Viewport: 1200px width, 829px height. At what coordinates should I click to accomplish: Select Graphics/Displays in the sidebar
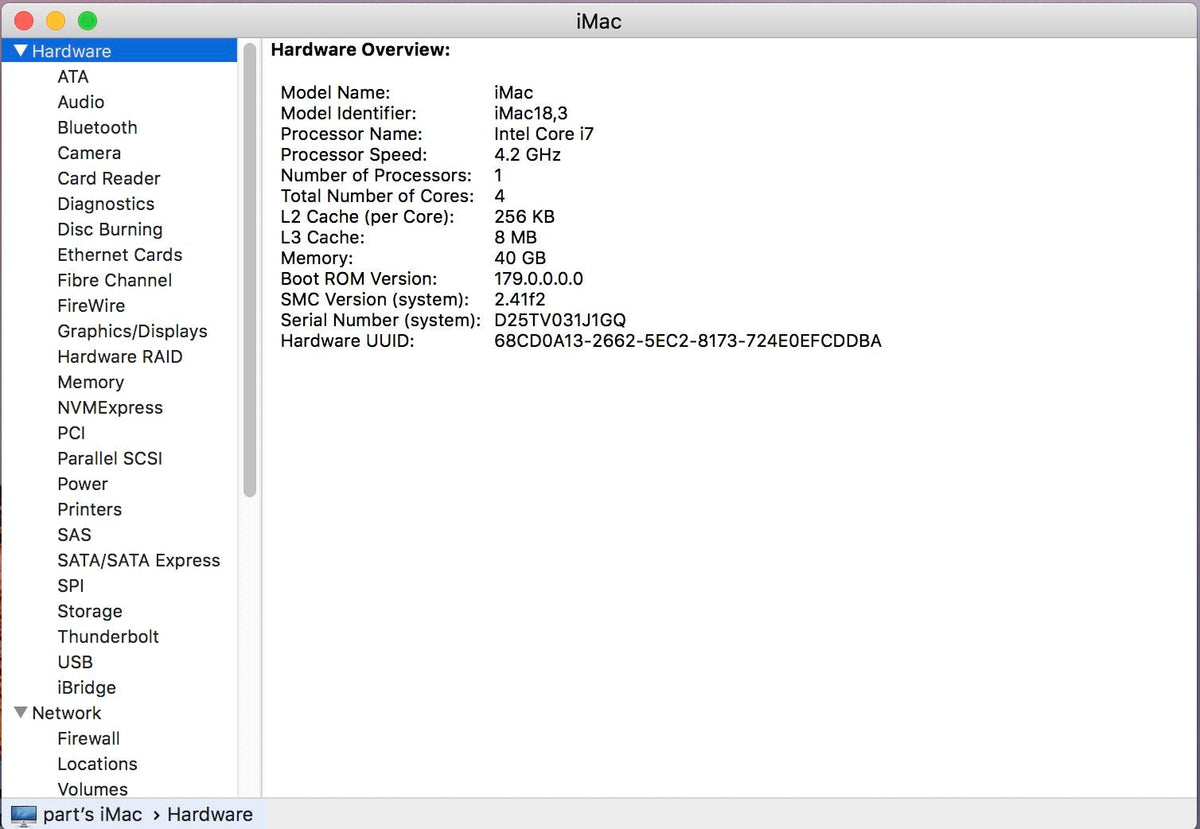(x=132, y=331)
